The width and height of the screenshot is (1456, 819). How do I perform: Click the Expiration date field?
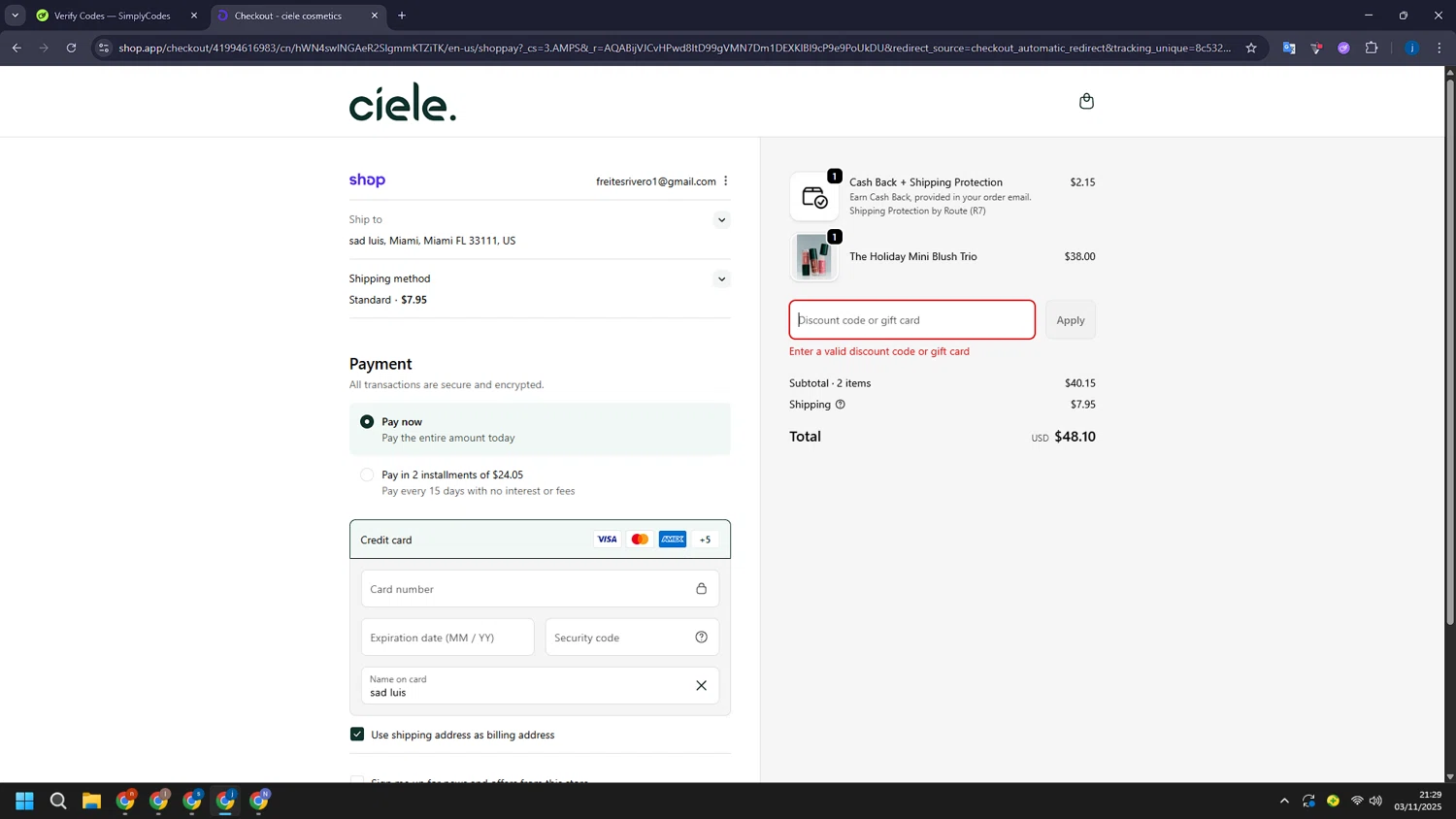point(447,638)
